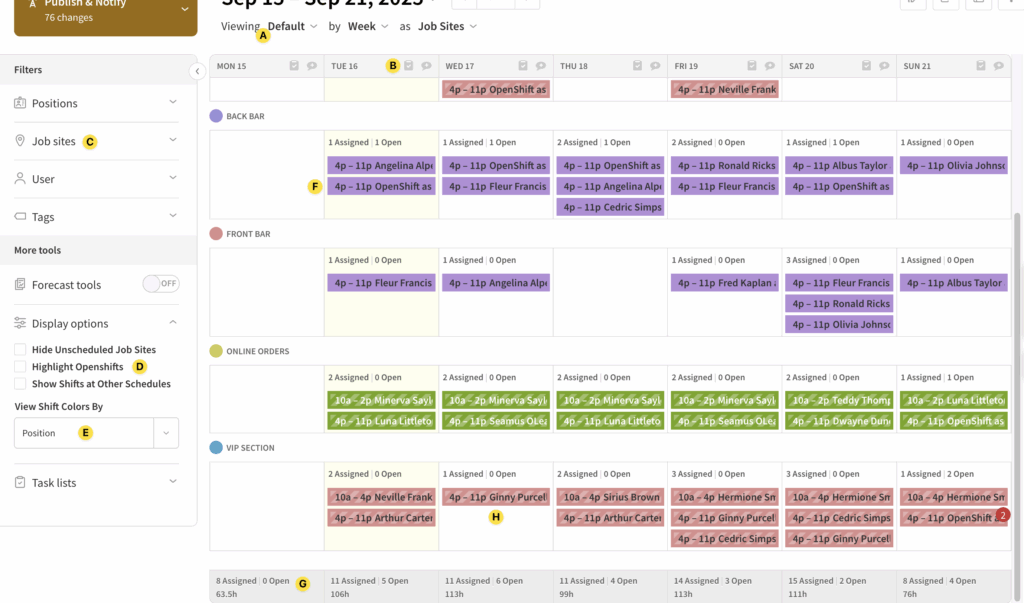Enable the Highlight Openshifts checkbox
The image size is (1024, 603).
tap(21, 367)
